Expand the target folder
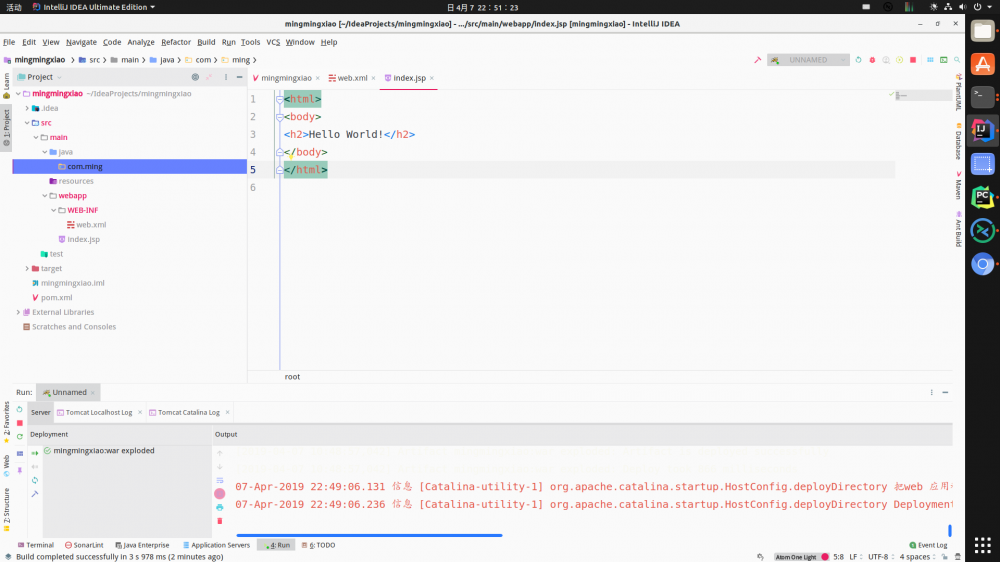 coord(27,269)
